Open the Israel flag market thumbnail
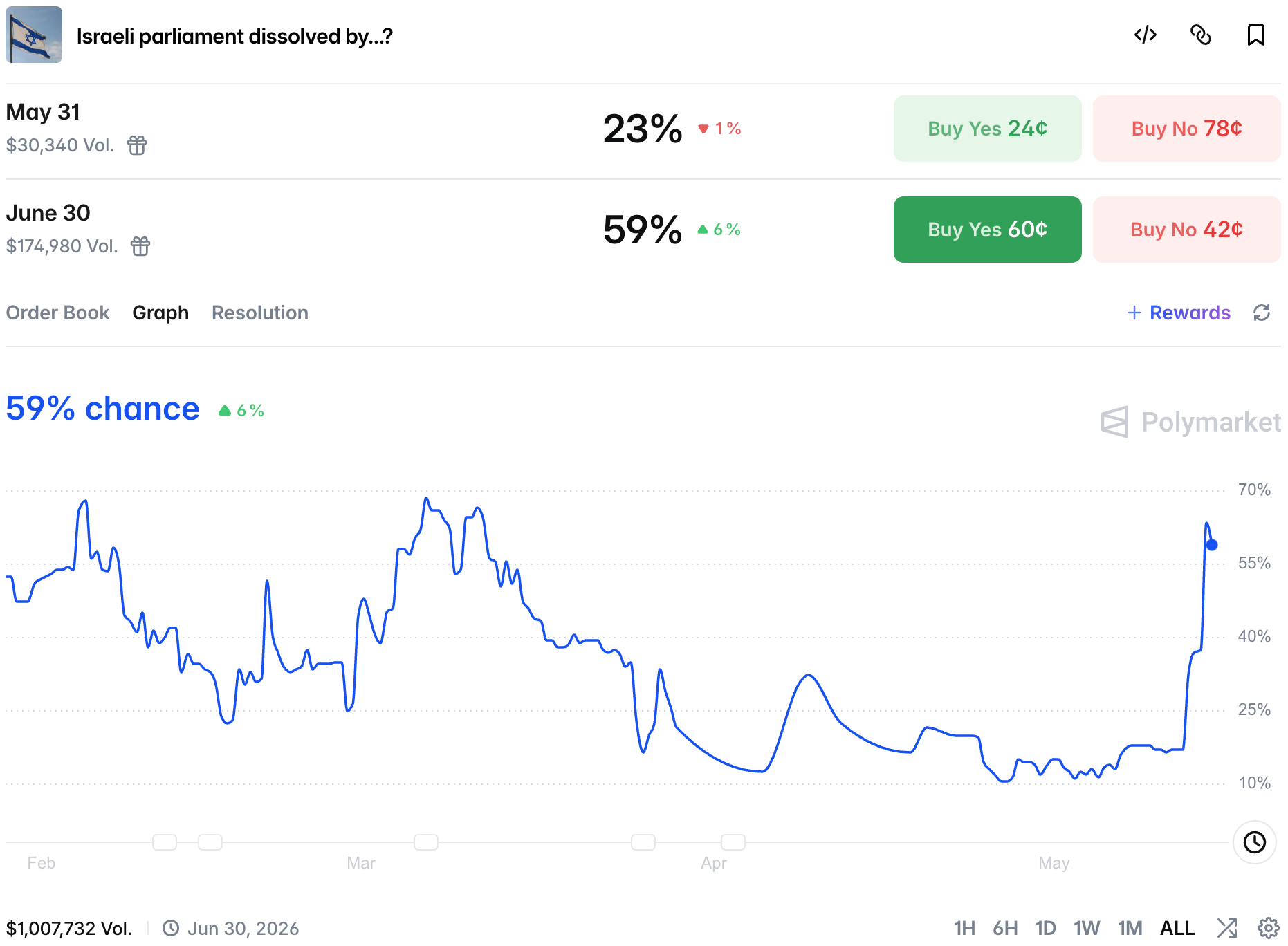 [x=34, y=35]
